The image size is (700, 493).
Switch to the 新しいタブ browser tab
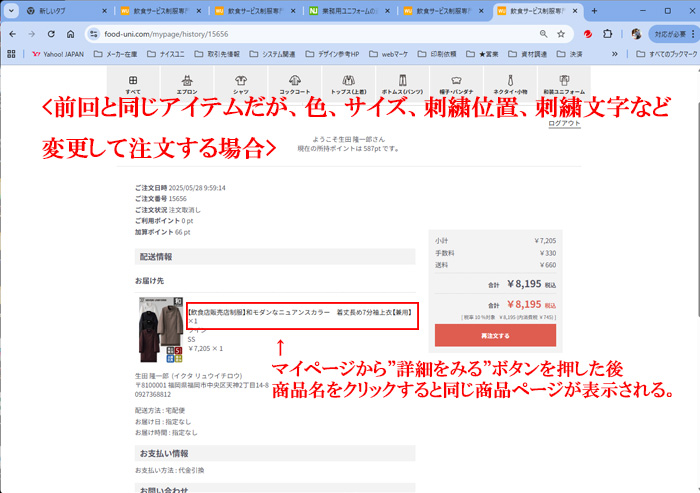(60, 11)
